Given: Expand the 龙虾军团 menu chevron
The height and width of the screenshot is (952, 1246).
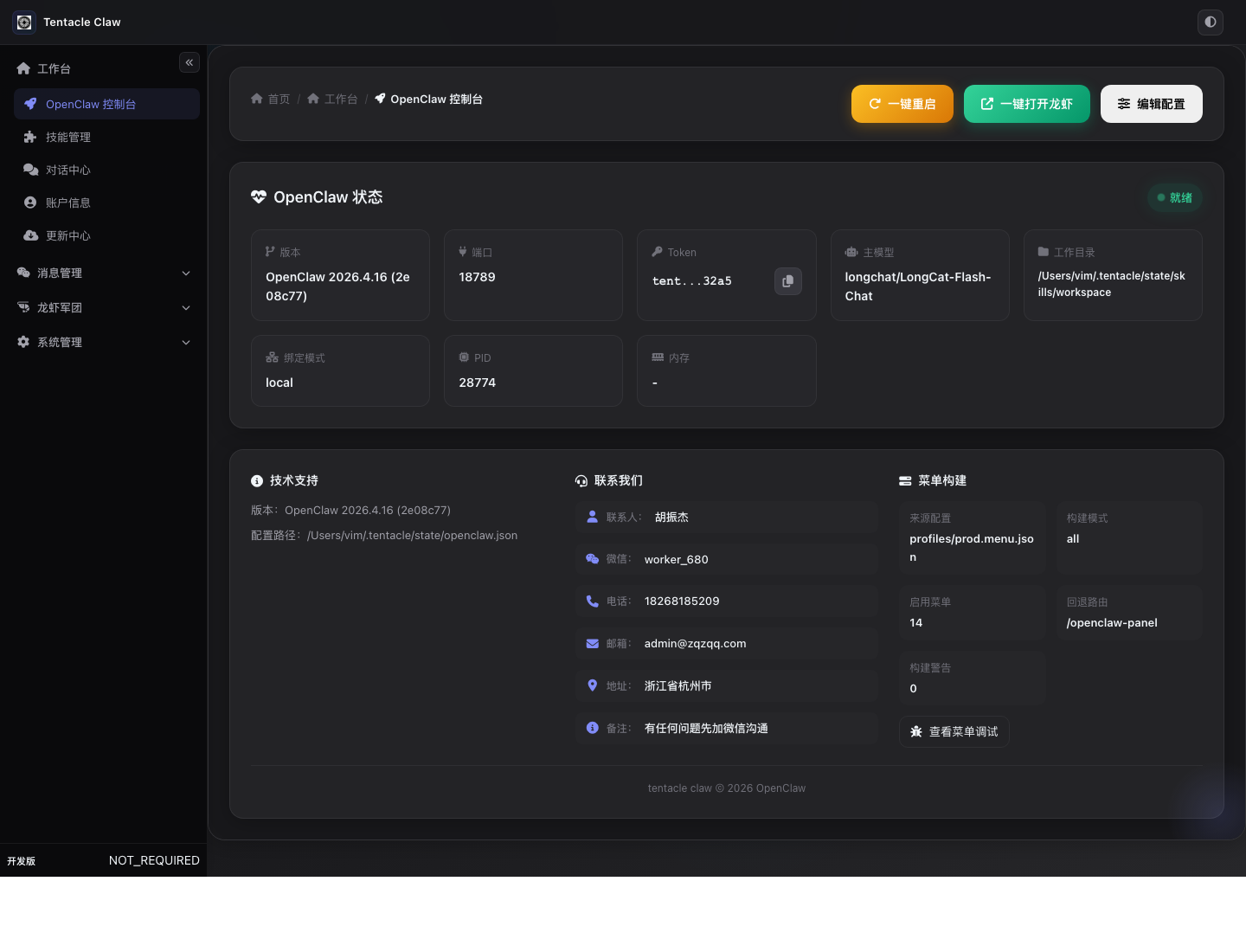Looking at the screenshot, I should point(186,307).
